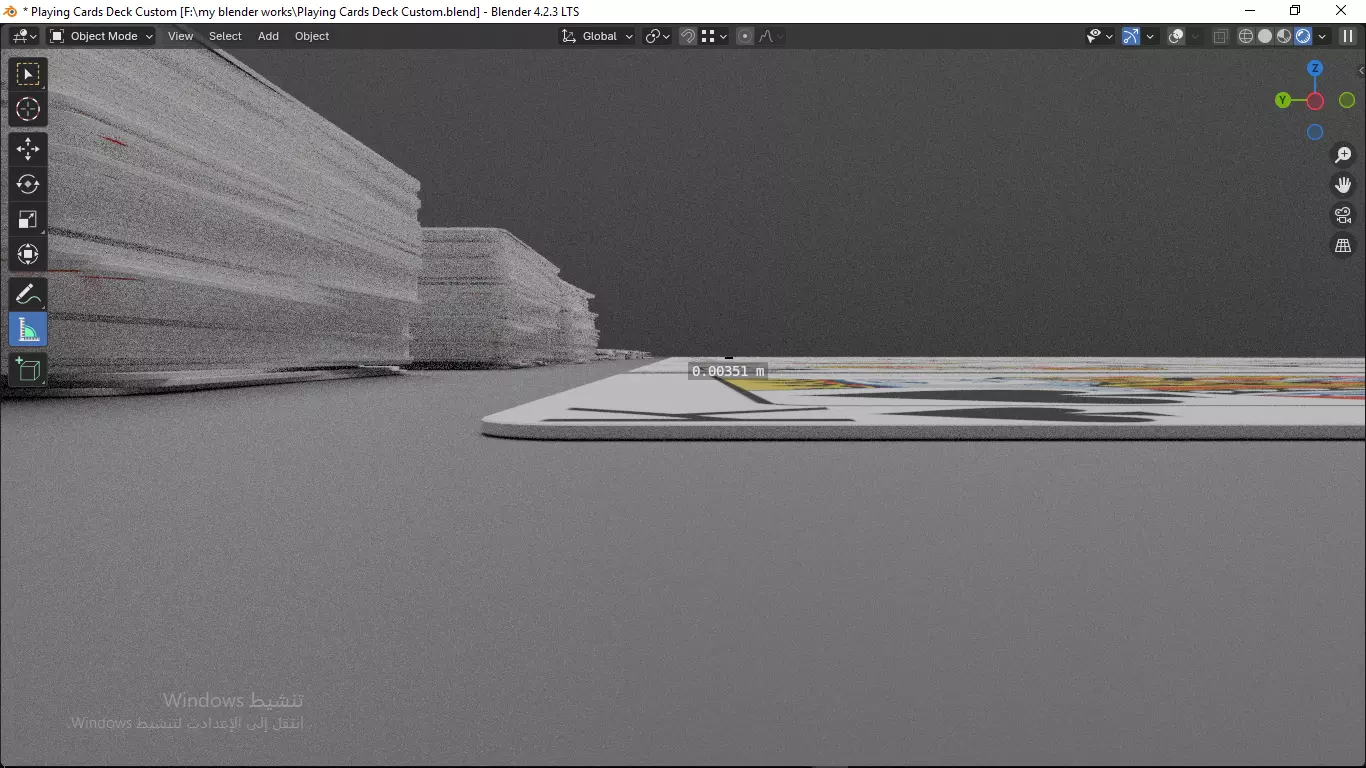
Task: Click the blue Z axis on gizmo
Action: pos(1315,68)
